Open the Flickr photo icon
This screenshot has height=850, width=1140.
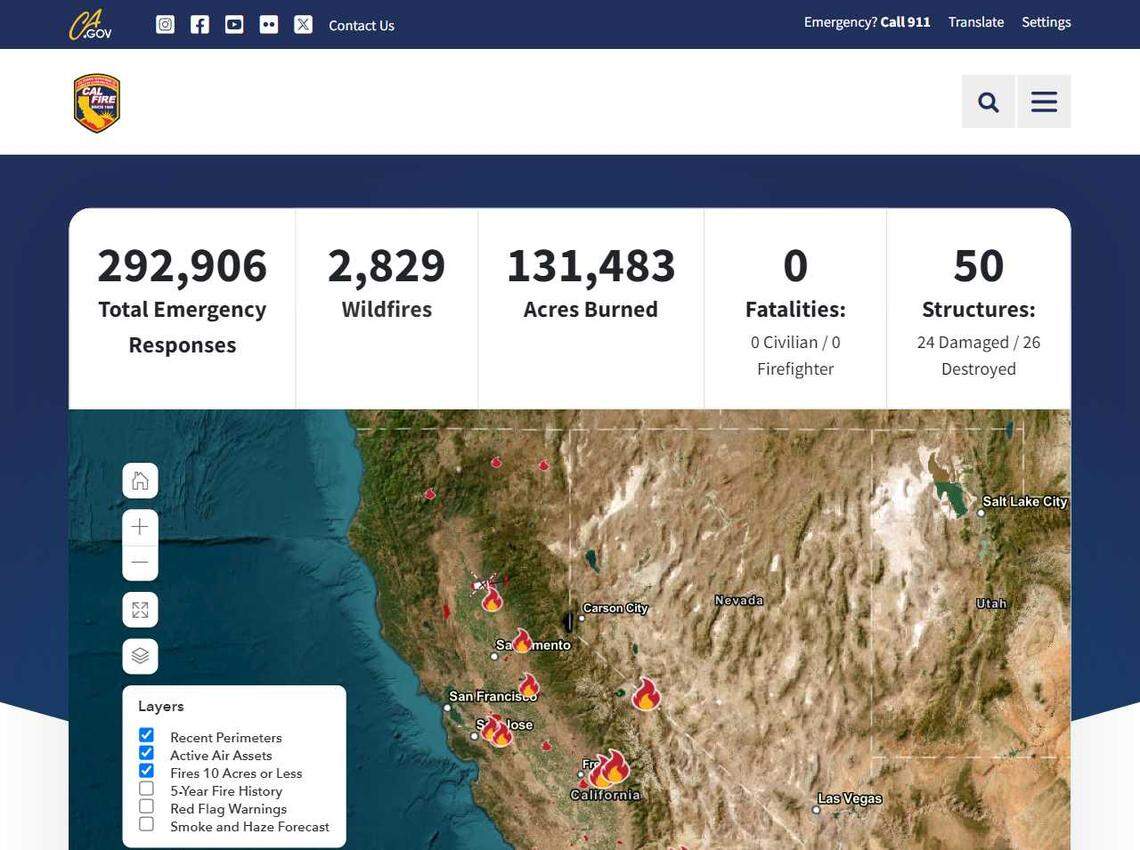pyautogui.click(x=268, y=24)
